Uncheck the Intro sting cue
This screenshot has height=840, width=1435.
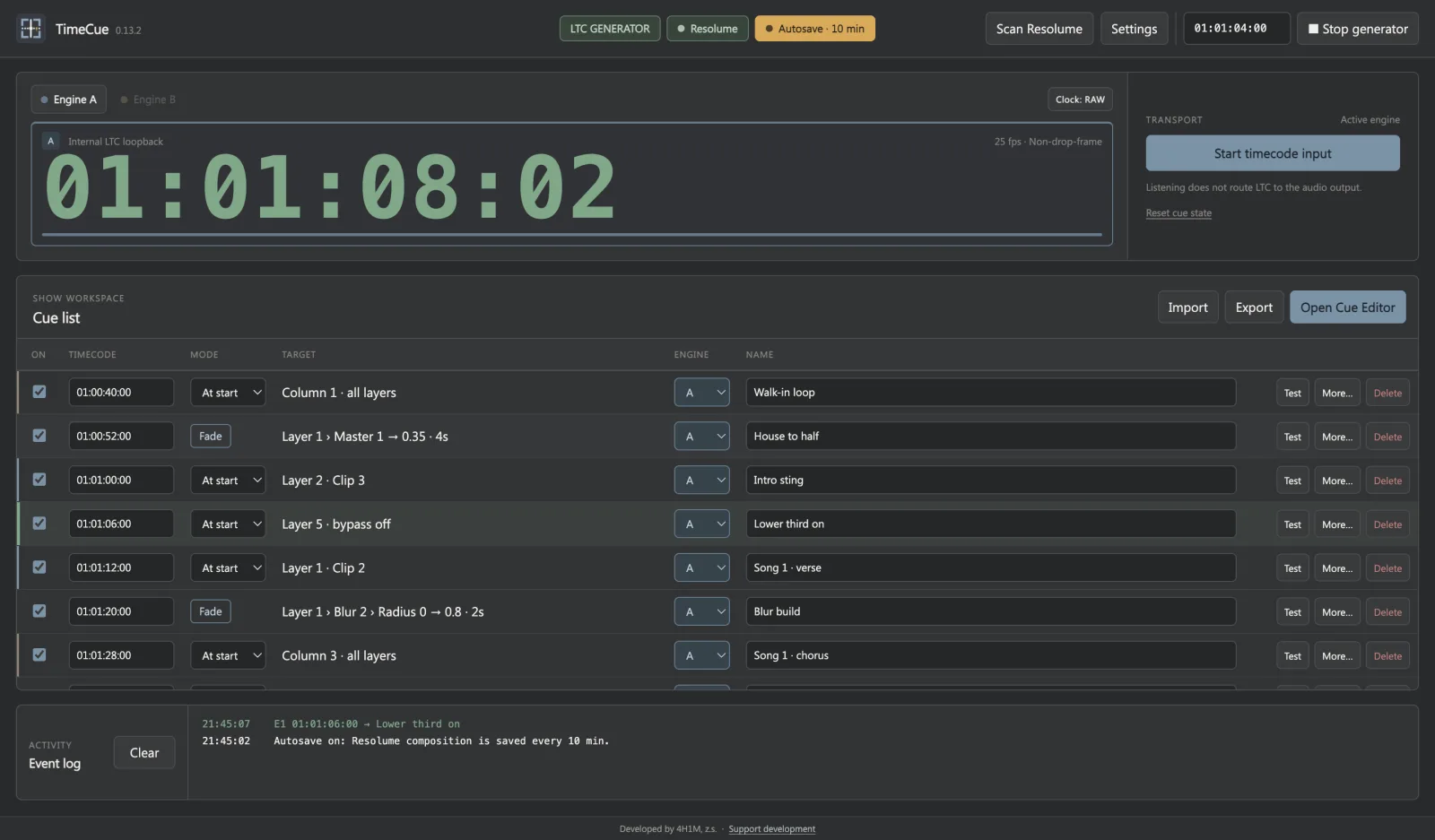pos(39,480)
